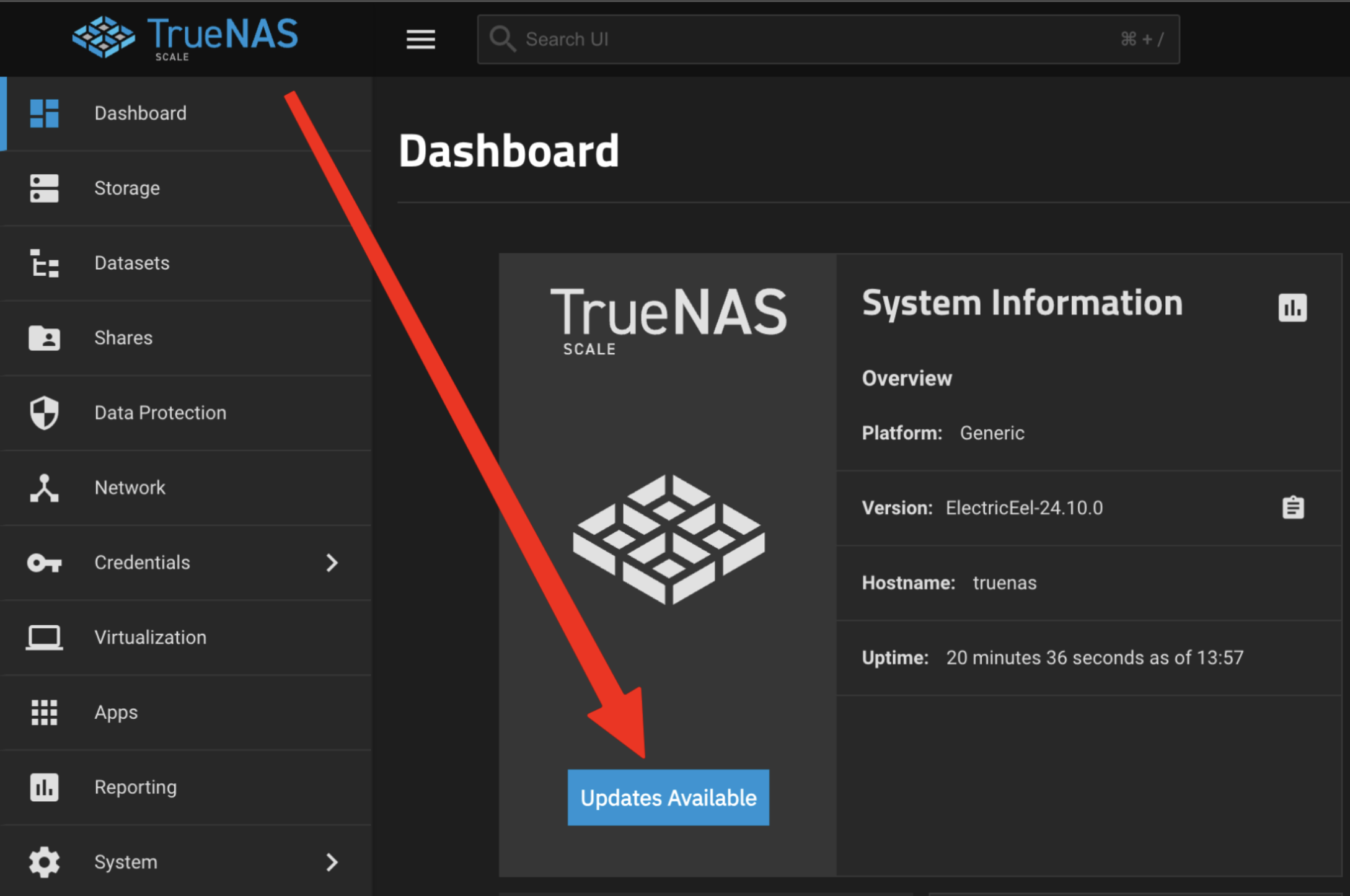This screenshot has height=896, width=1350.
Task: Click the Datasets tree icon
Action: pos(44,263)
